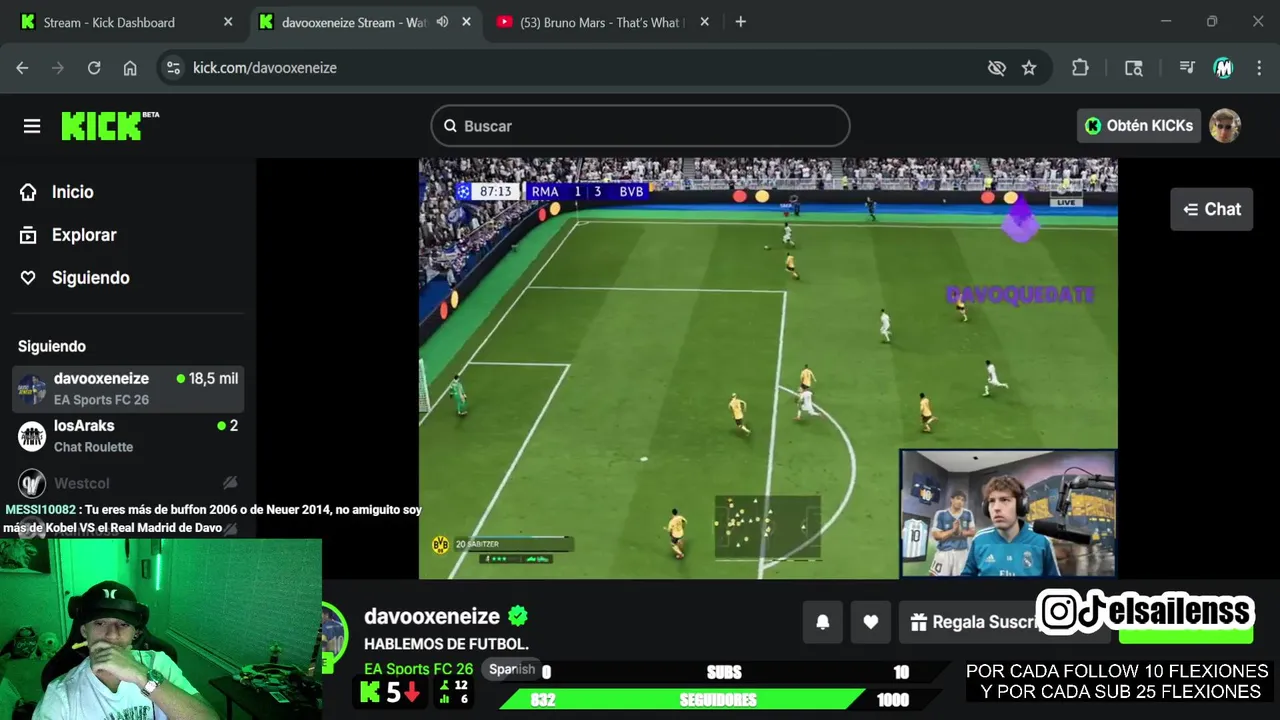Select Westcol channel in the following list
Viewport: 1280px width, 720px height.
pyautogui.click(x=128, y=484)
